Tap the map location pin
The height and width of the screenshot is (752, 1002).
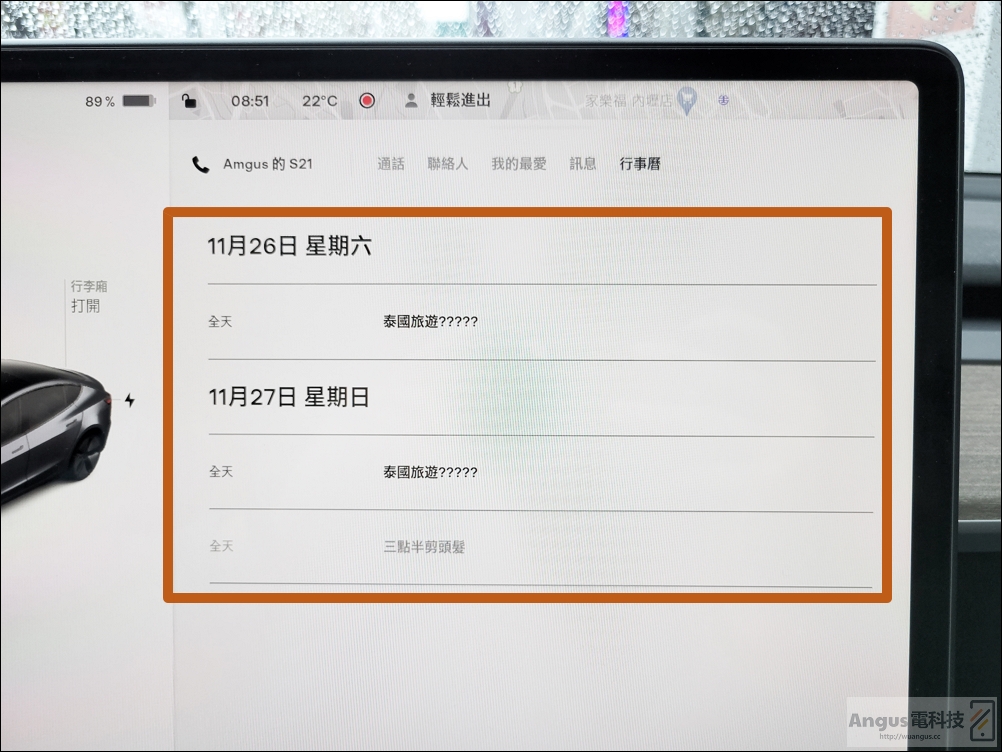coord(687,100)
